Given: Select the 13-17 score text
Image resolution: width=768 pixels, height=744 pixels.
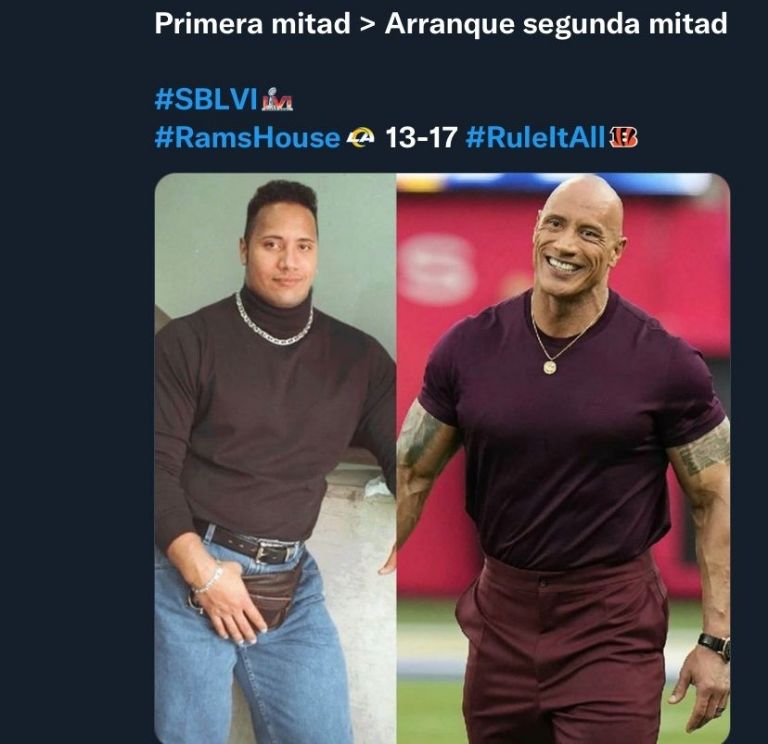Looking at the screenshot, I should 421,137.
